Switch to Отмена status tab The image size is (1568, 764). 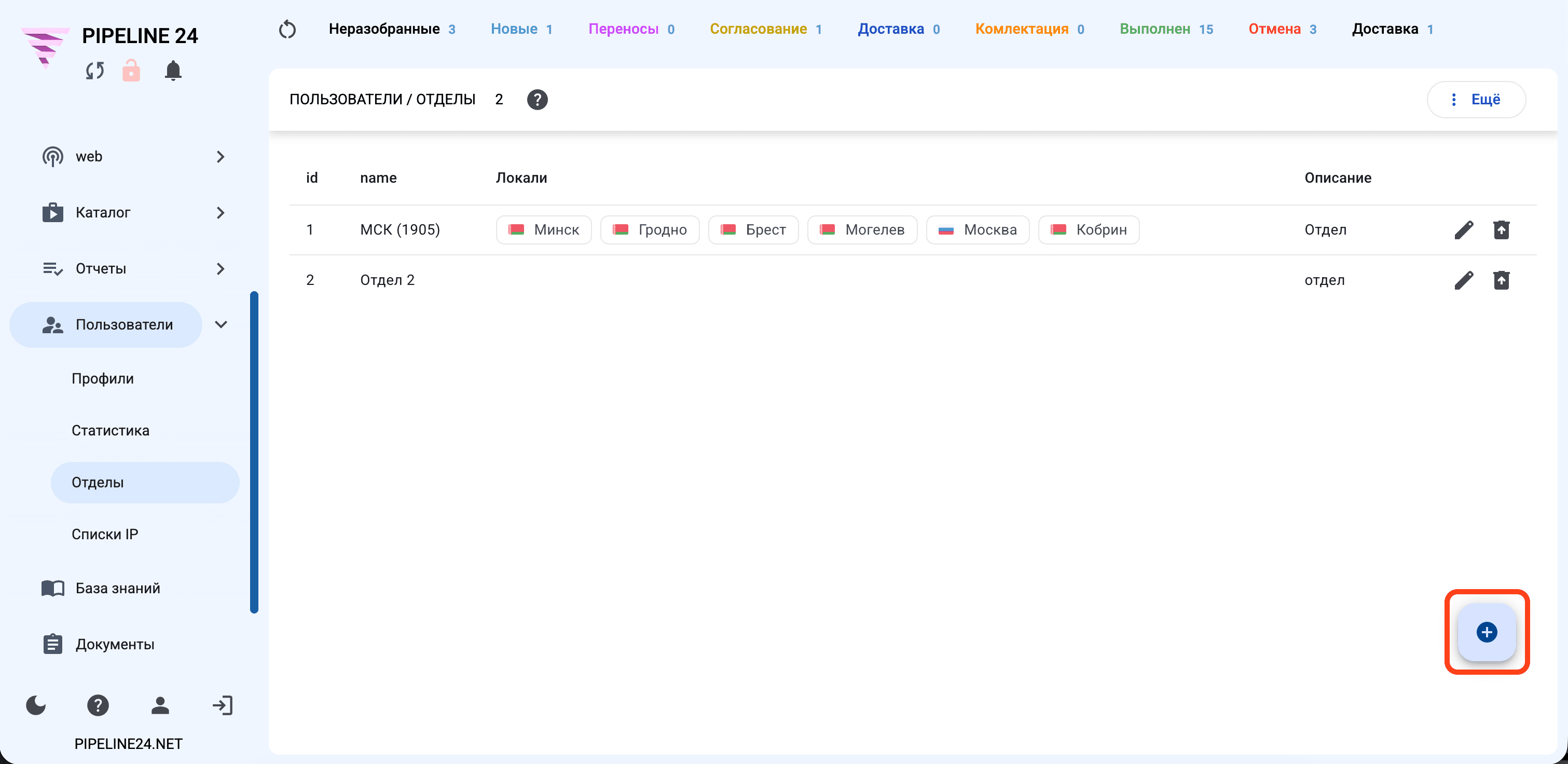[x=1283, y=29]
